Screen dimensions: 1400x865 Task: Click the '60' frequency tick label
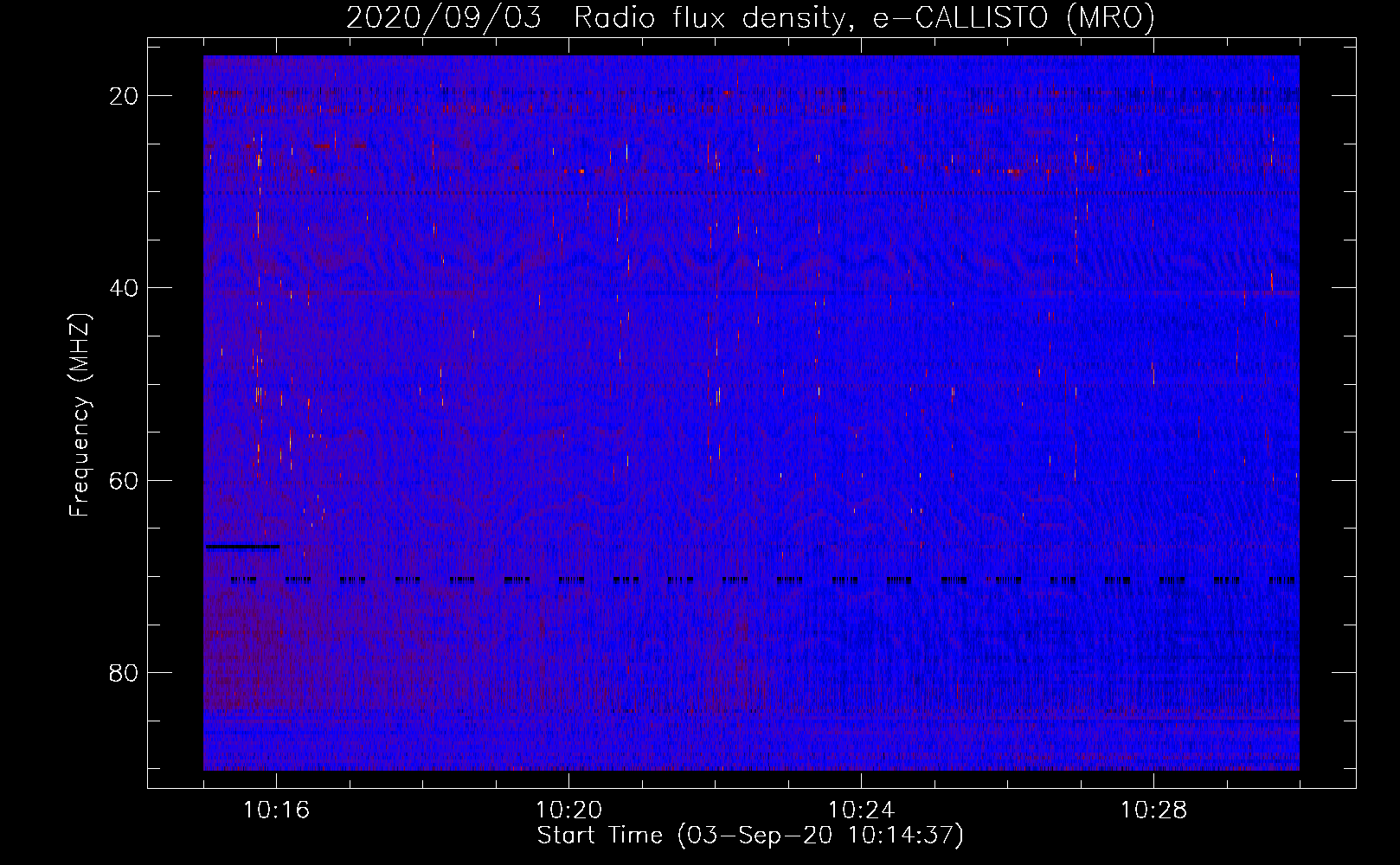tap(124, 480)
